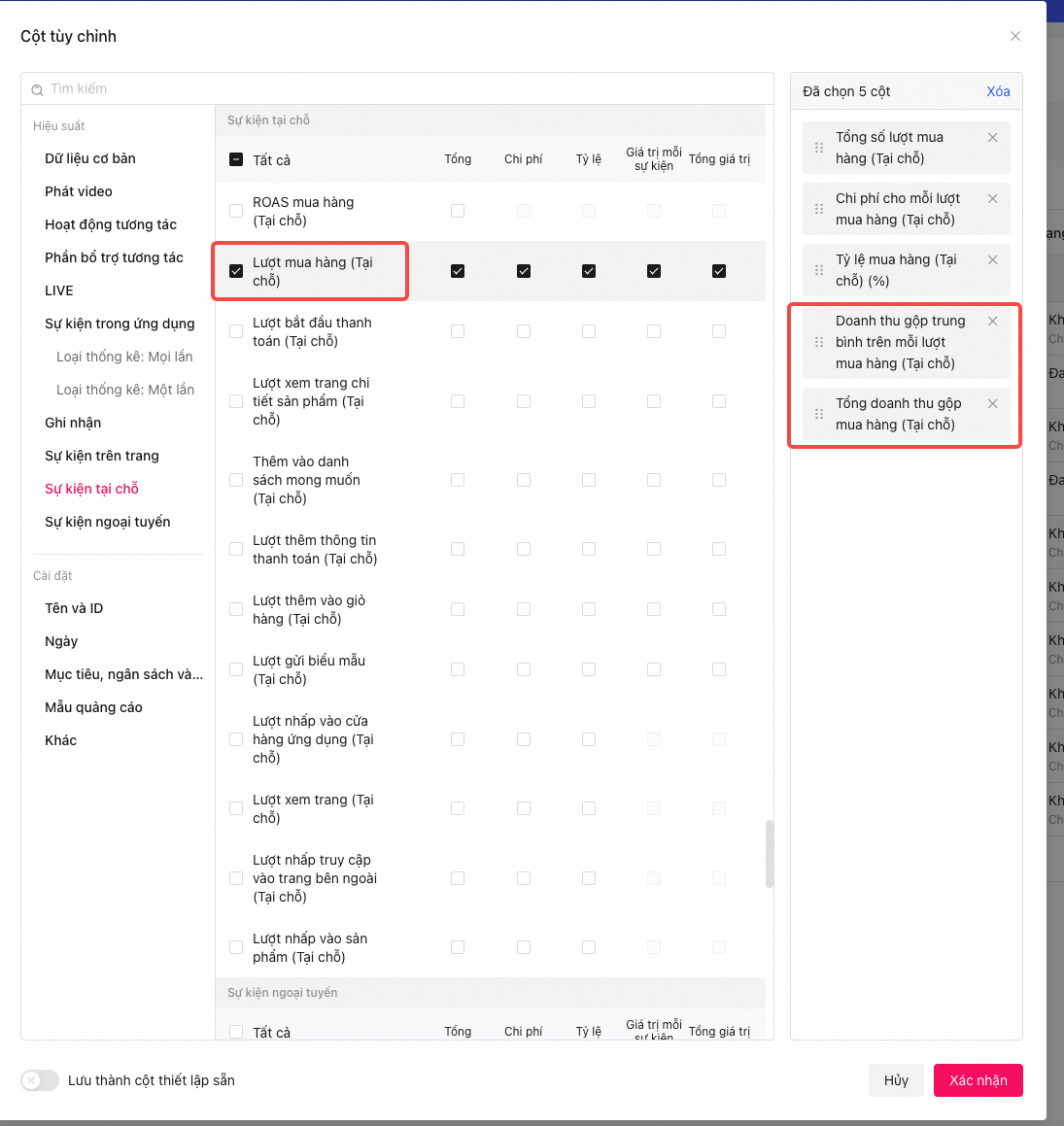The height and width of the screenshot is (1126, 1064).
Task: Check Chi phí for Lượt thêm vào giỏ hàng
Action: coord(524,610)
